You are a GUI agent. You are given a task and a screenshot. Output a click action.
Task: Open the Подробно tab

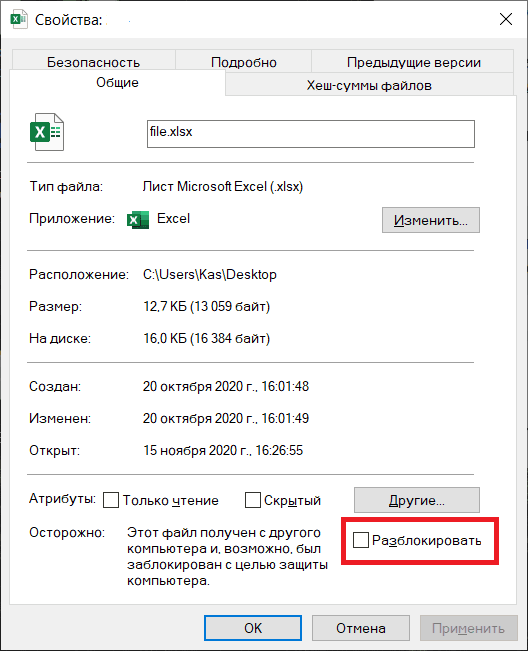(244, 61)
